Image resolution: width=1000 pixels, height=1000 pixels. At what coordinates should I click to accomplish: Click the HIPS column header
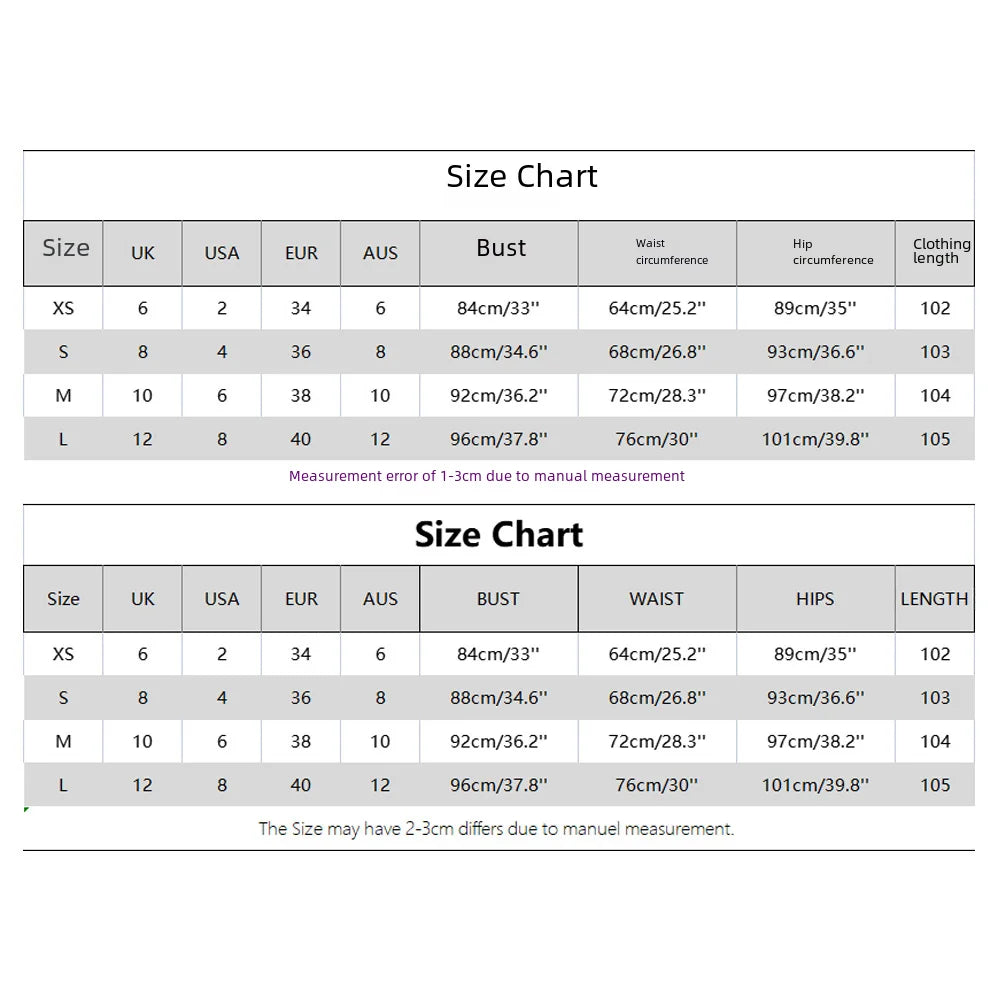point(815,599)
